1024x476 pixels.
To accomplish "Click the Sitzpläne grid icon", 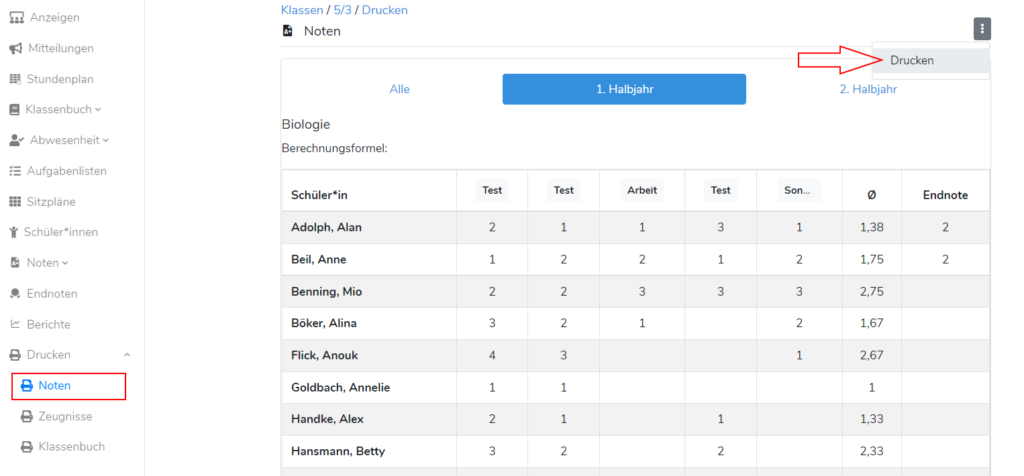I will [x=16, y=202].
